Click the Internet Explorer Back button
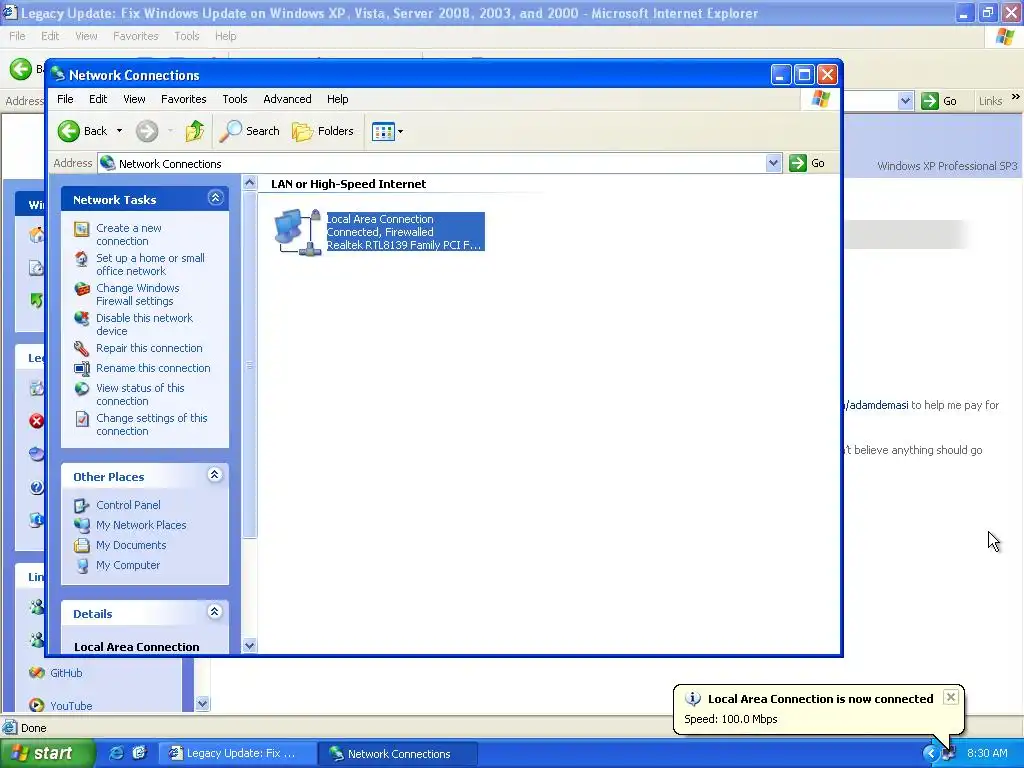The height and width of the screenshot is (768, 1024). (x=20, y=69)
